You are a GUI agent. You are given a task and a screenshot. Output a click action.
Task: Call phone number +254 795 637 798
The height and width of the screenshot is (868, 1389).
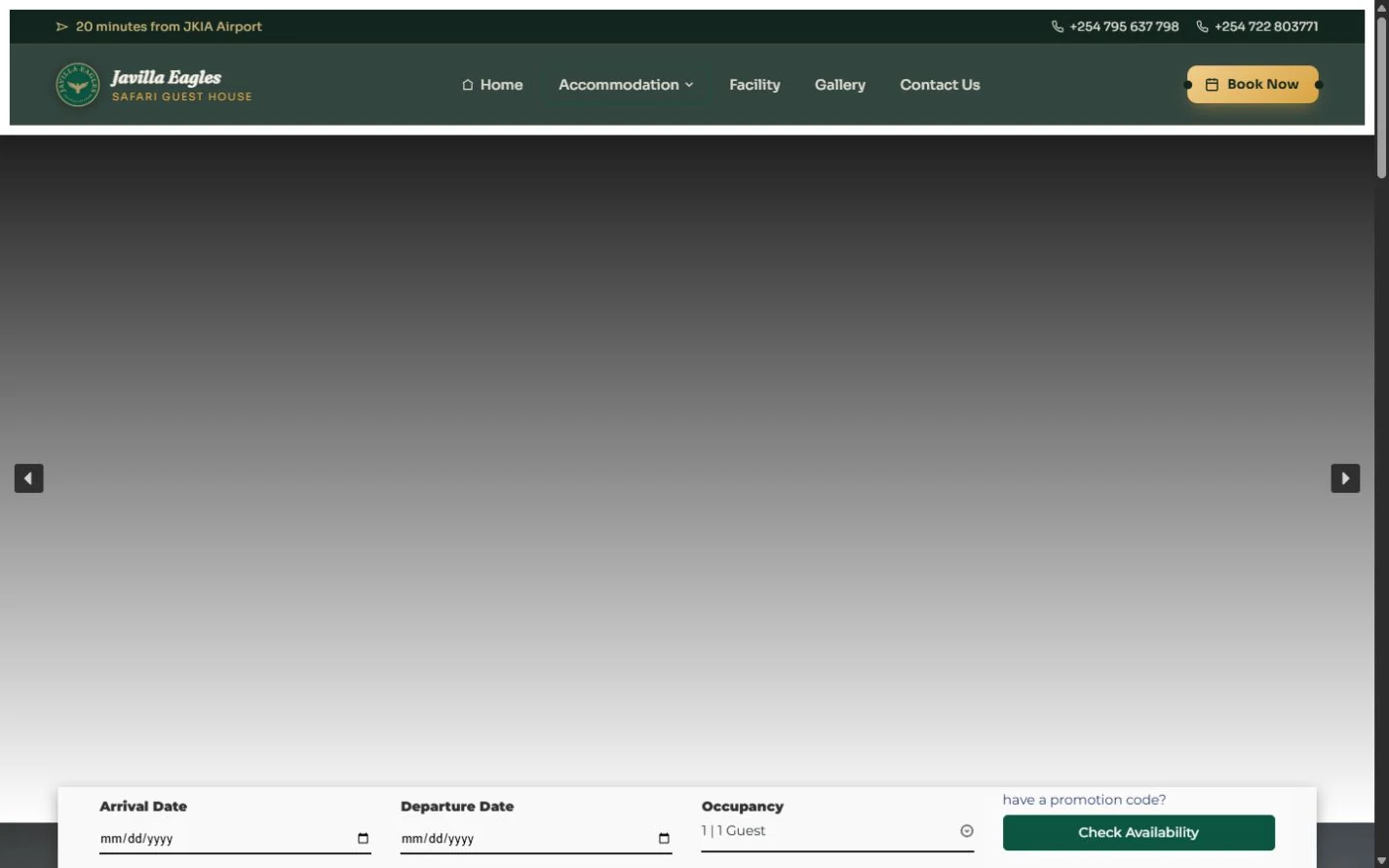(x=1124, y=26)
